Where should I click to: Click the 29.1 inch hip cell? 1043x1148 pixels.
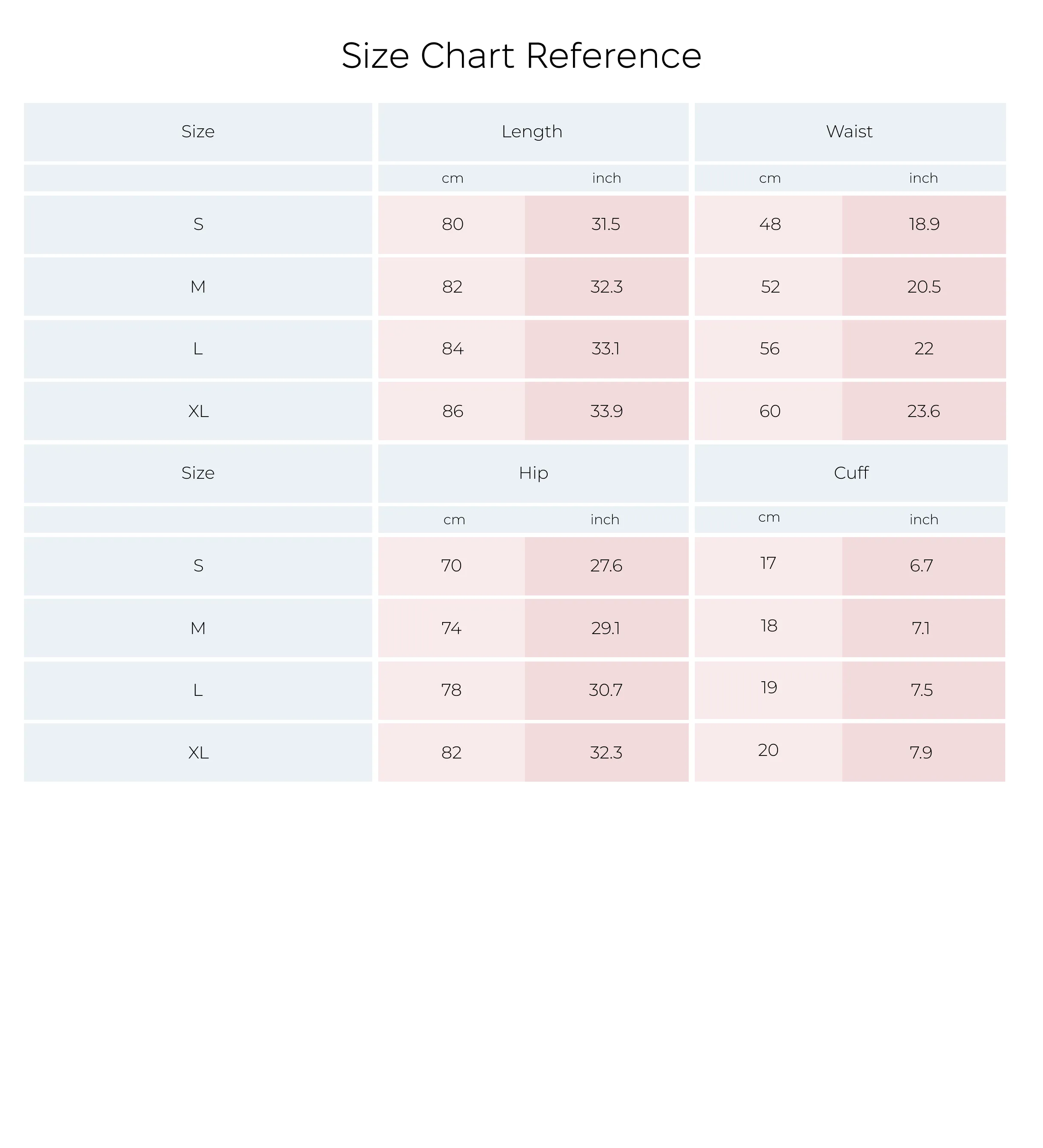[x=606, y=628]
